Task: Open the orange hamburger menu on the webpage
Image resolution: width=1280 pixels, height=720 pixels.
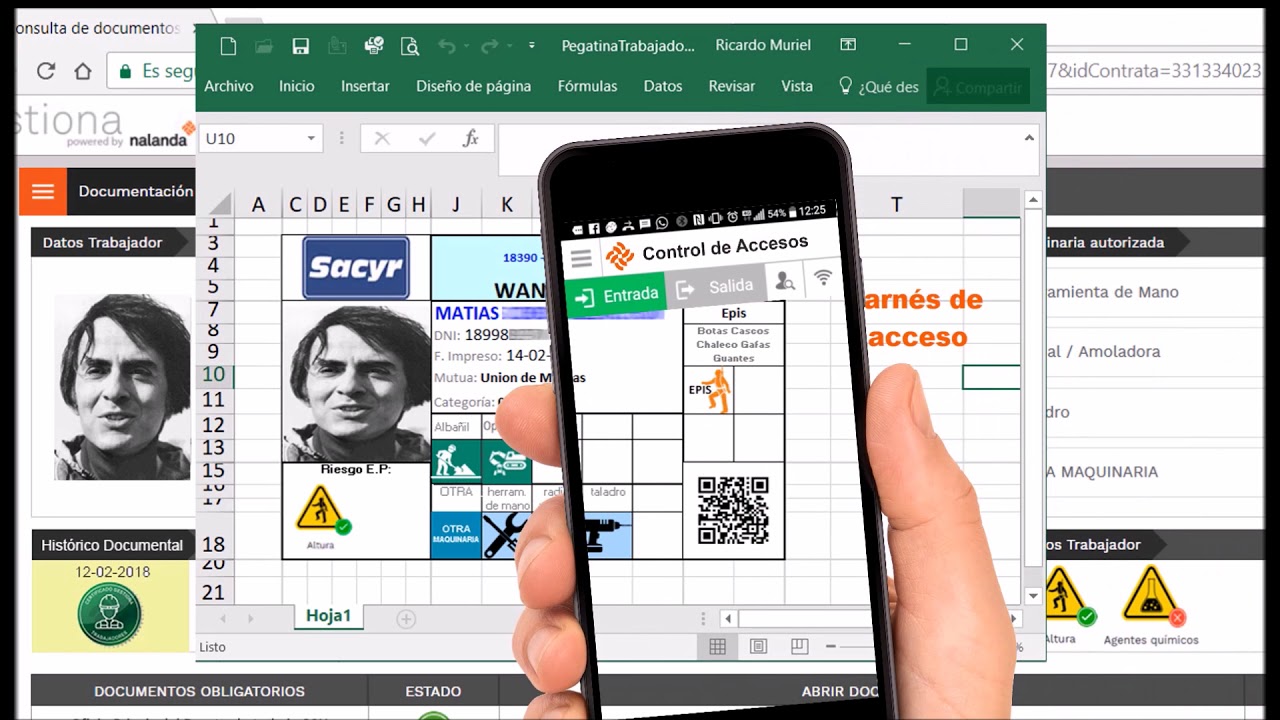Action: pyautogui.click(x=43, y=191)
